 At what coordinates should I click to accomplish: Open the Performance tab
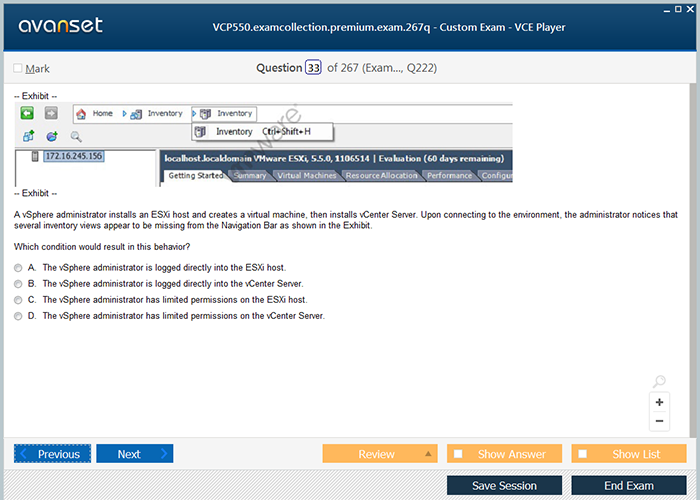(449, 176)
